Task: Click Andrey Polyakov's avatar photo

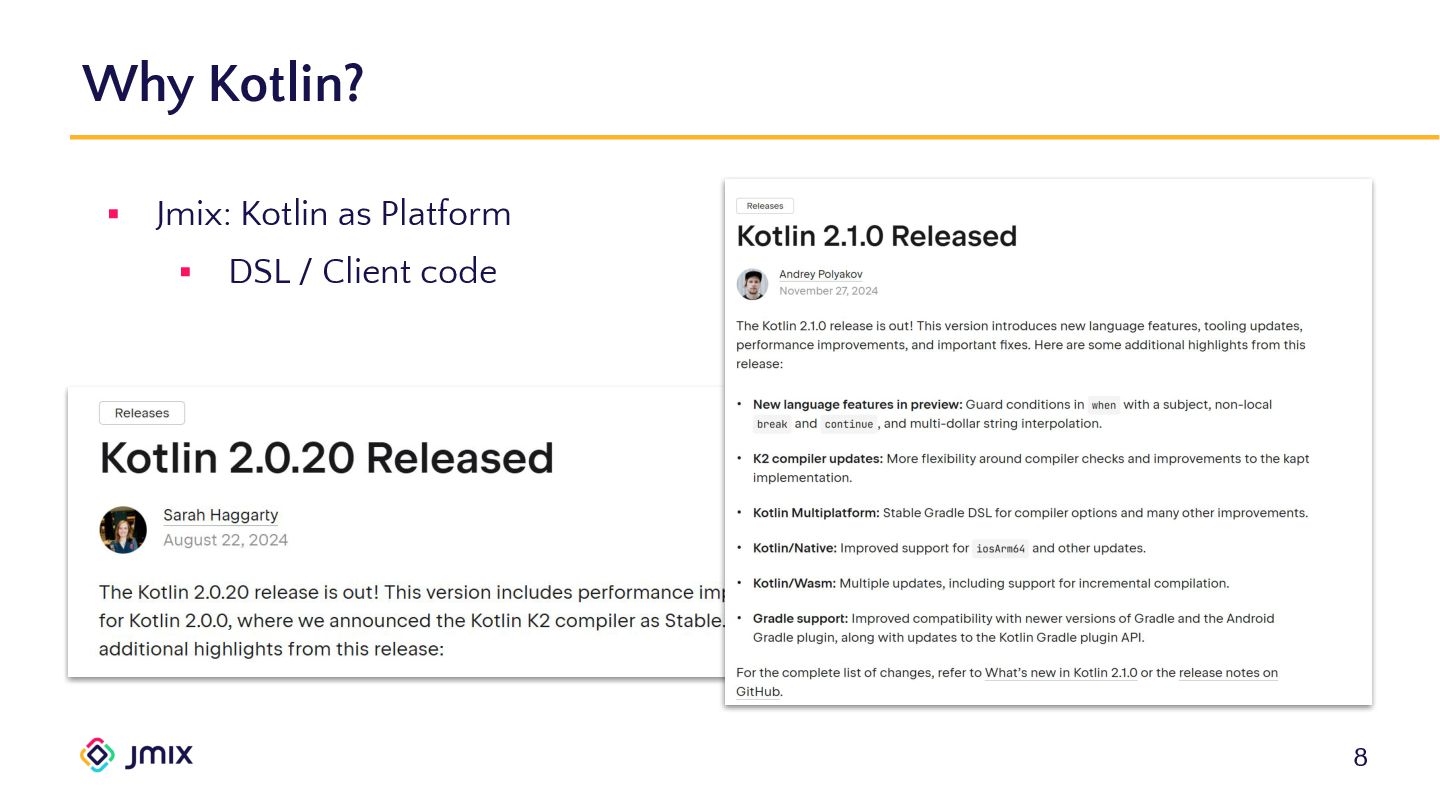Action: [x=752, y=284]
